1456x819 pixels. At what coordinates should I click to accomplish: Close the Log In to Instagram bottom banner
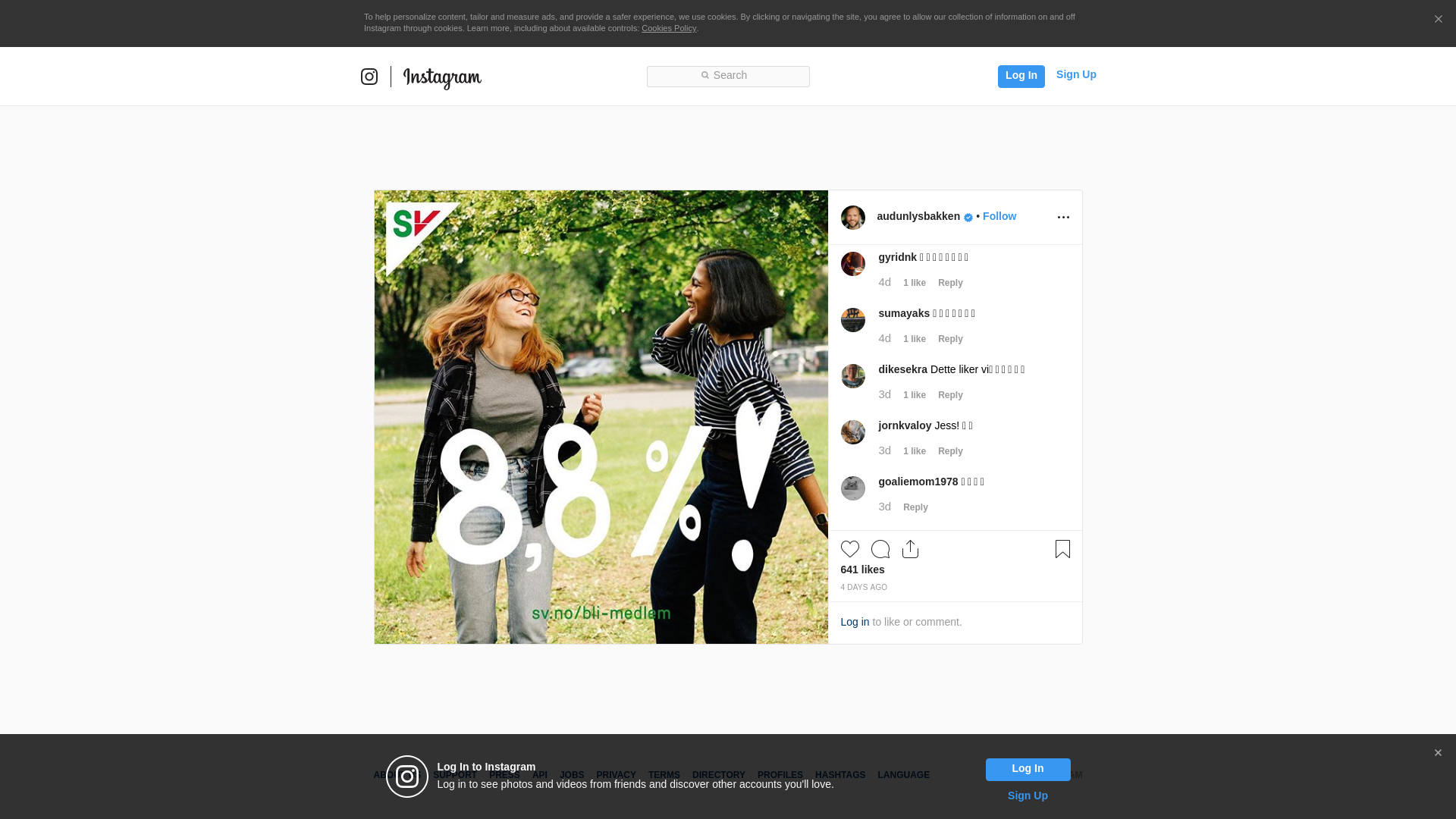pos(1438,753)
